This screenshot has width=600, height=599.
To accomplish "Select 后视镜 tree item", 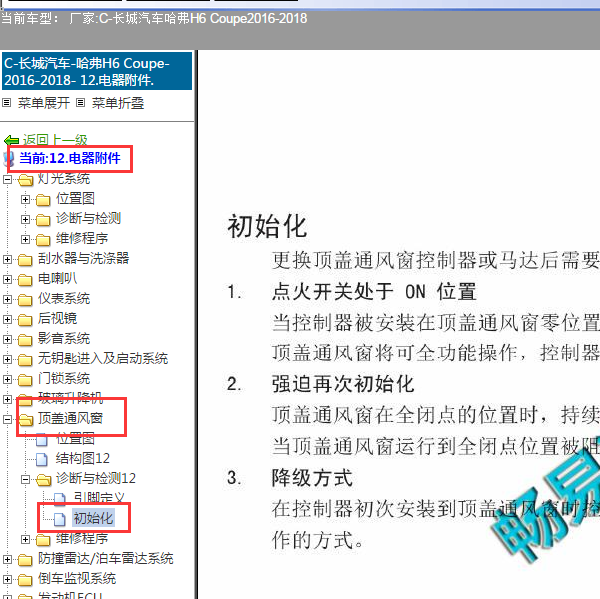I will pos(57,318).
